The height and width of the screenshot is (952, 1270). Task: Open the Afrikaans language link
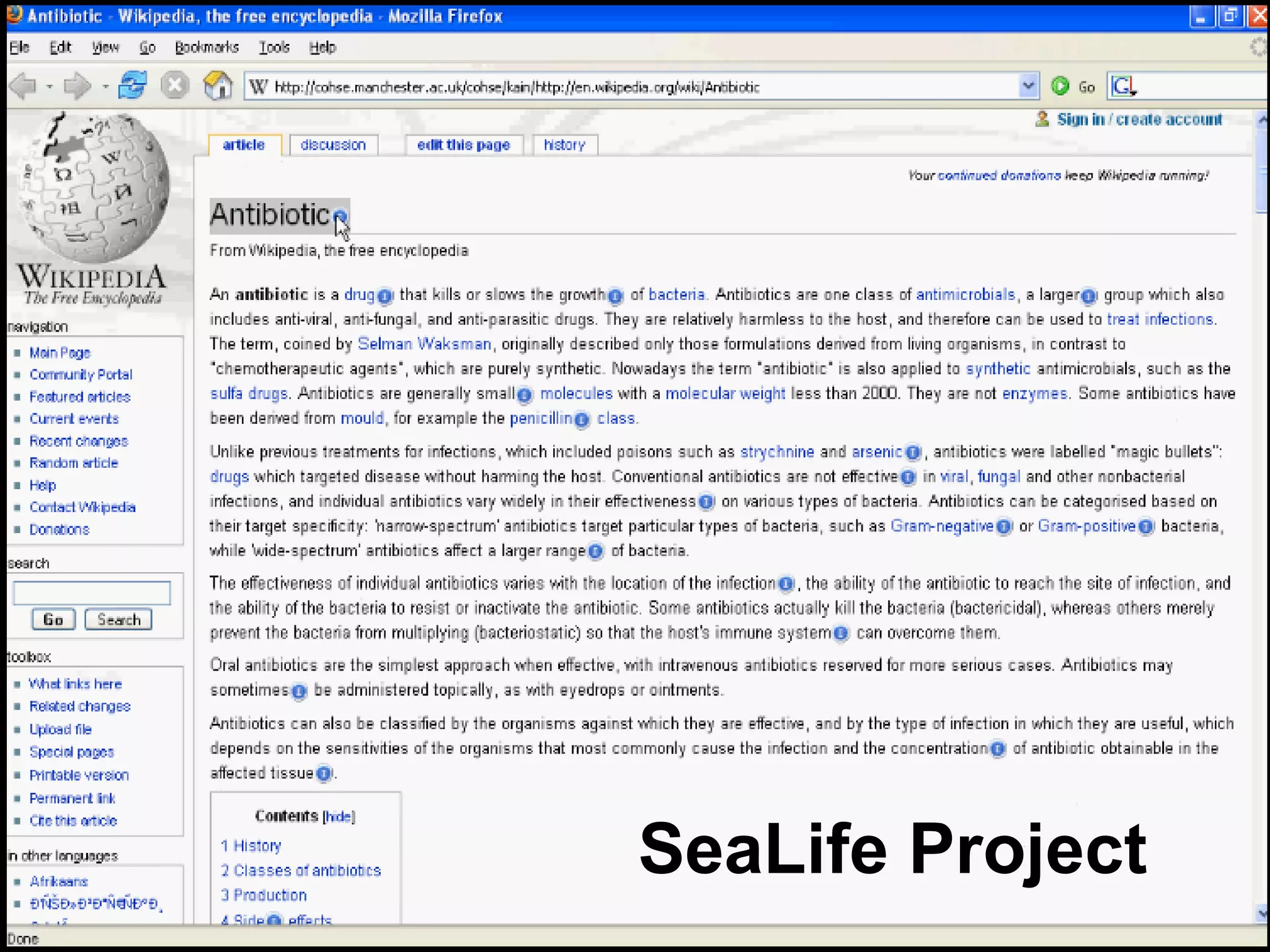(59, 882)
